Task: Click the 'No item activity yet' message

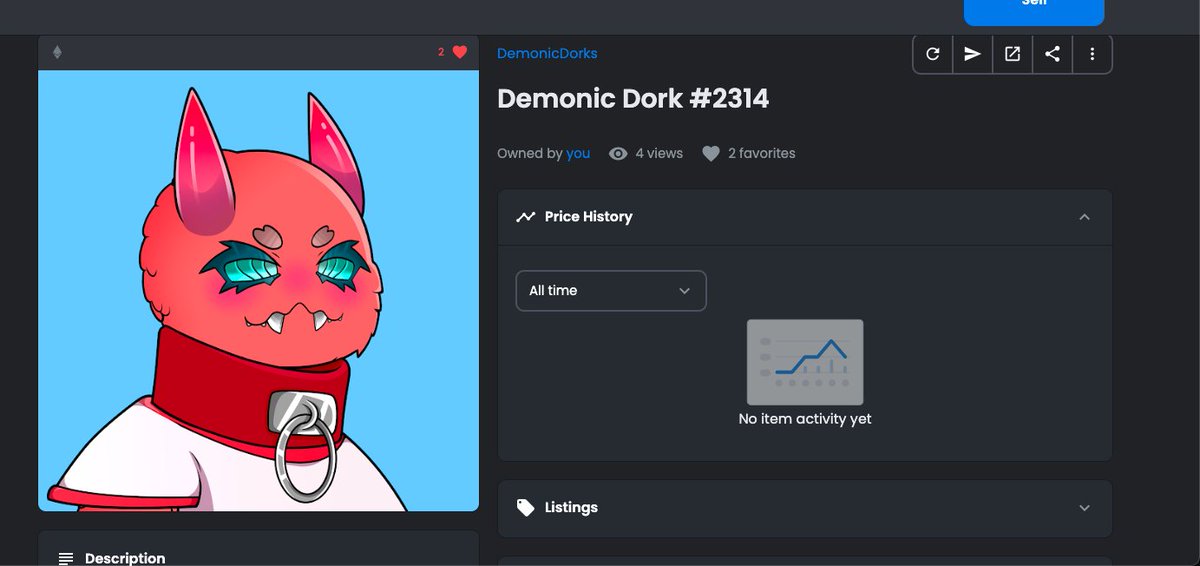Action: click(x=805, y=419)
